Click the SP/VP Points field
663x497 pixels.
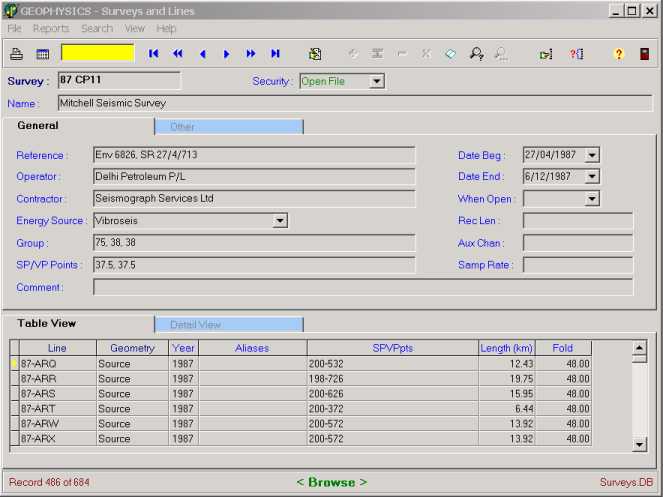(254, 265)
